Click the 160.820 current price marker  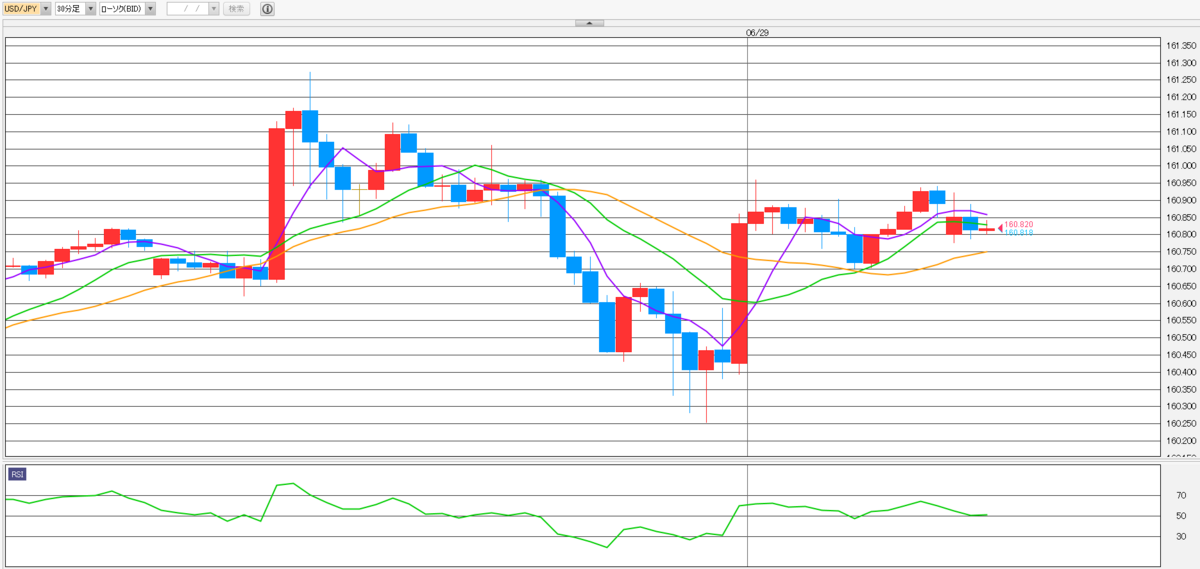pyautogui.click(x=1018, y=225)
